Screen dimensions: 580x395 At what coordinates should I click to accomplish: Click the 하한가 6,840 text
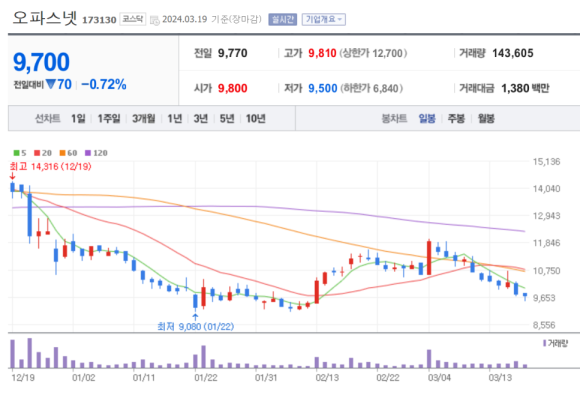(371, 88)
